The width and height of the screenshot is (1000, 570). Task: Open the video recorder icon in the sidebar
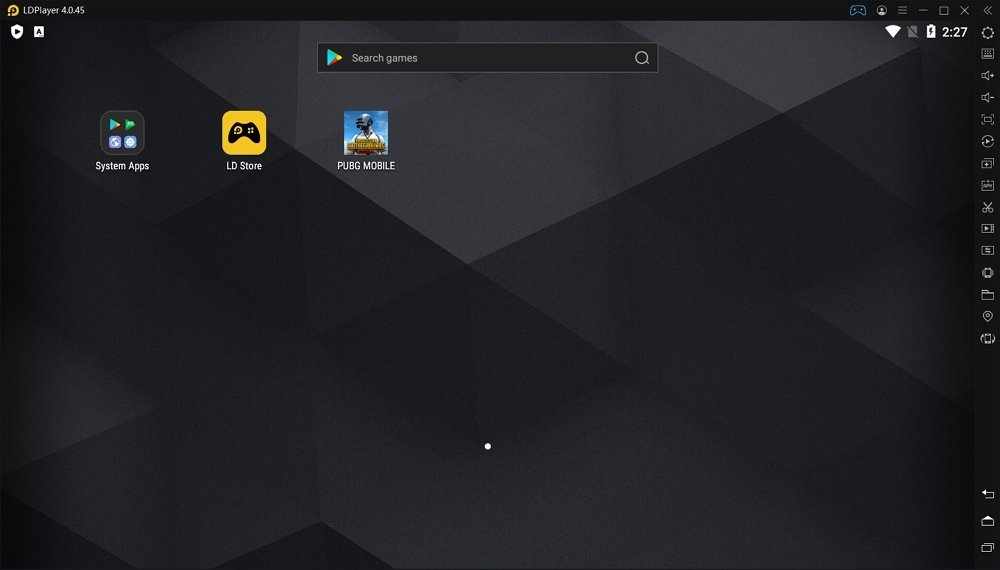pyautogui.click(x=987, y=228)
